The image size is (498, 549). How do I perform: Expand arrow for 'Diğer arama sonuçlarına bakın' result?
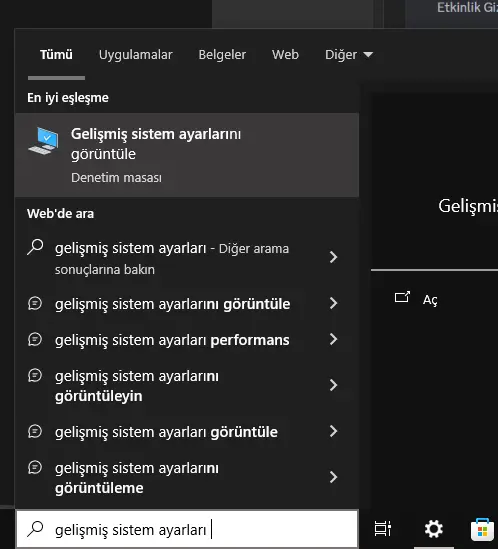[333, 257]
